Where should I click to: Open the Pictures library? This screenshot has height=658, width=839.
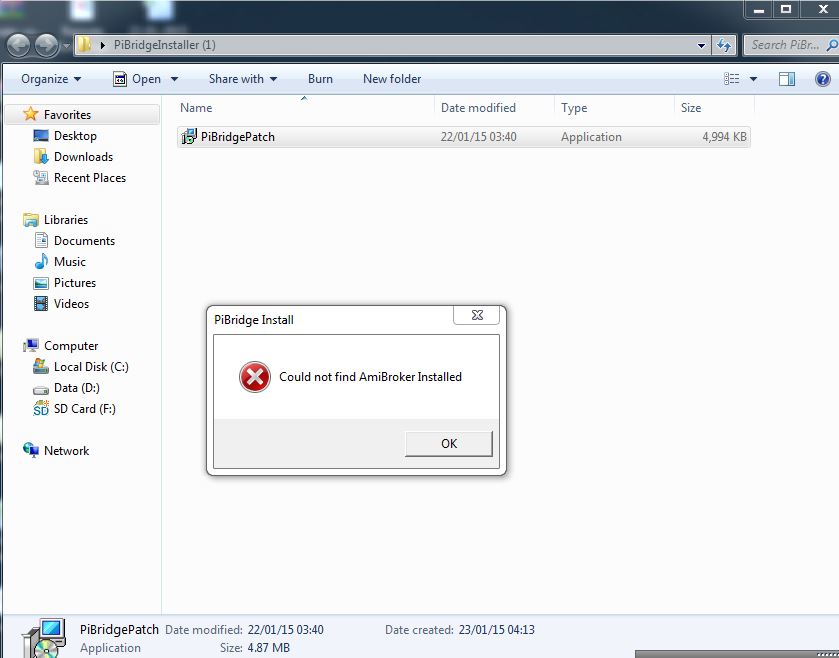(x=75, y=282)
